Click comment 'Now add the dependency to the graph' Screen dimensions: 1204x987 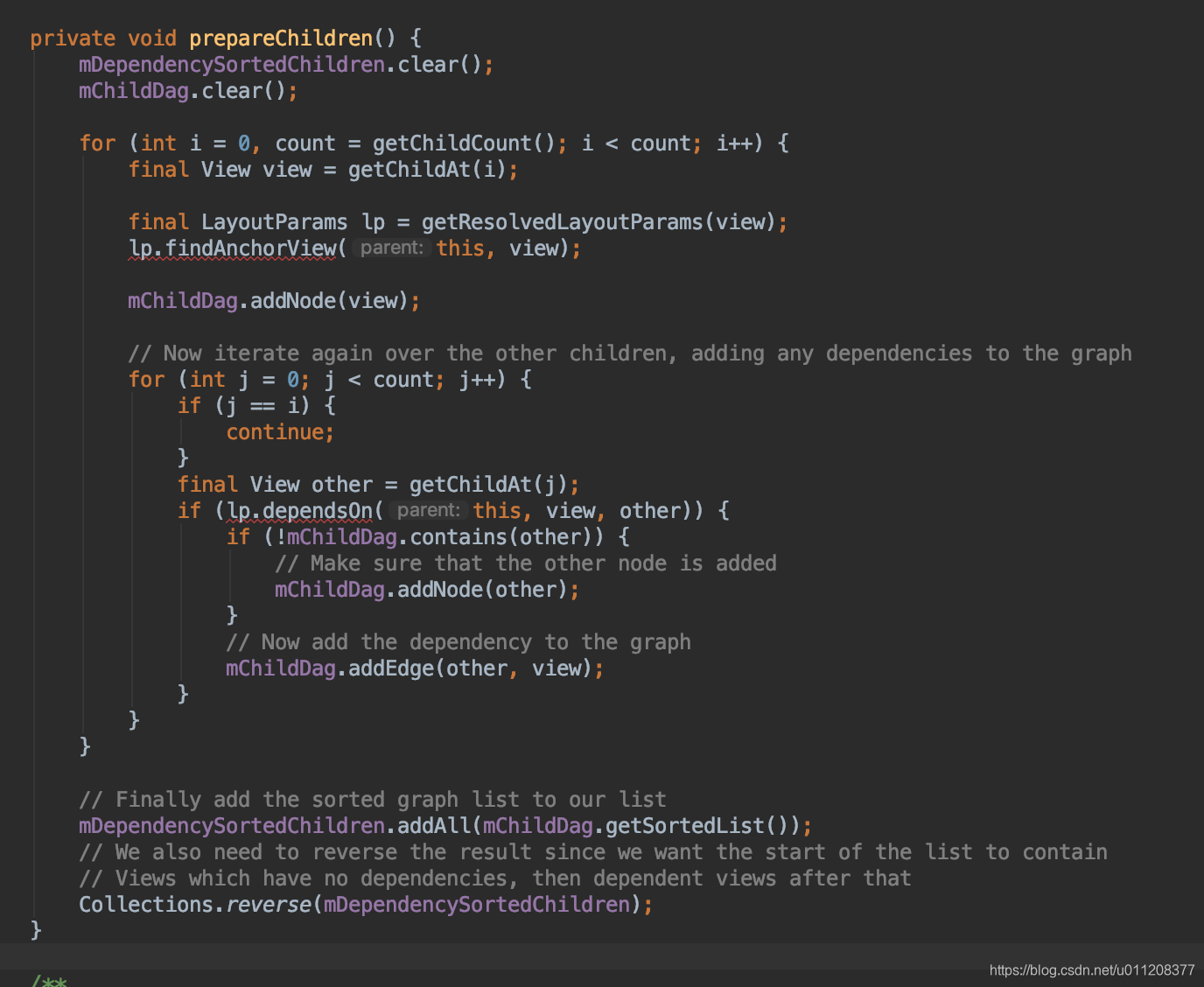[x=458, y=642]
